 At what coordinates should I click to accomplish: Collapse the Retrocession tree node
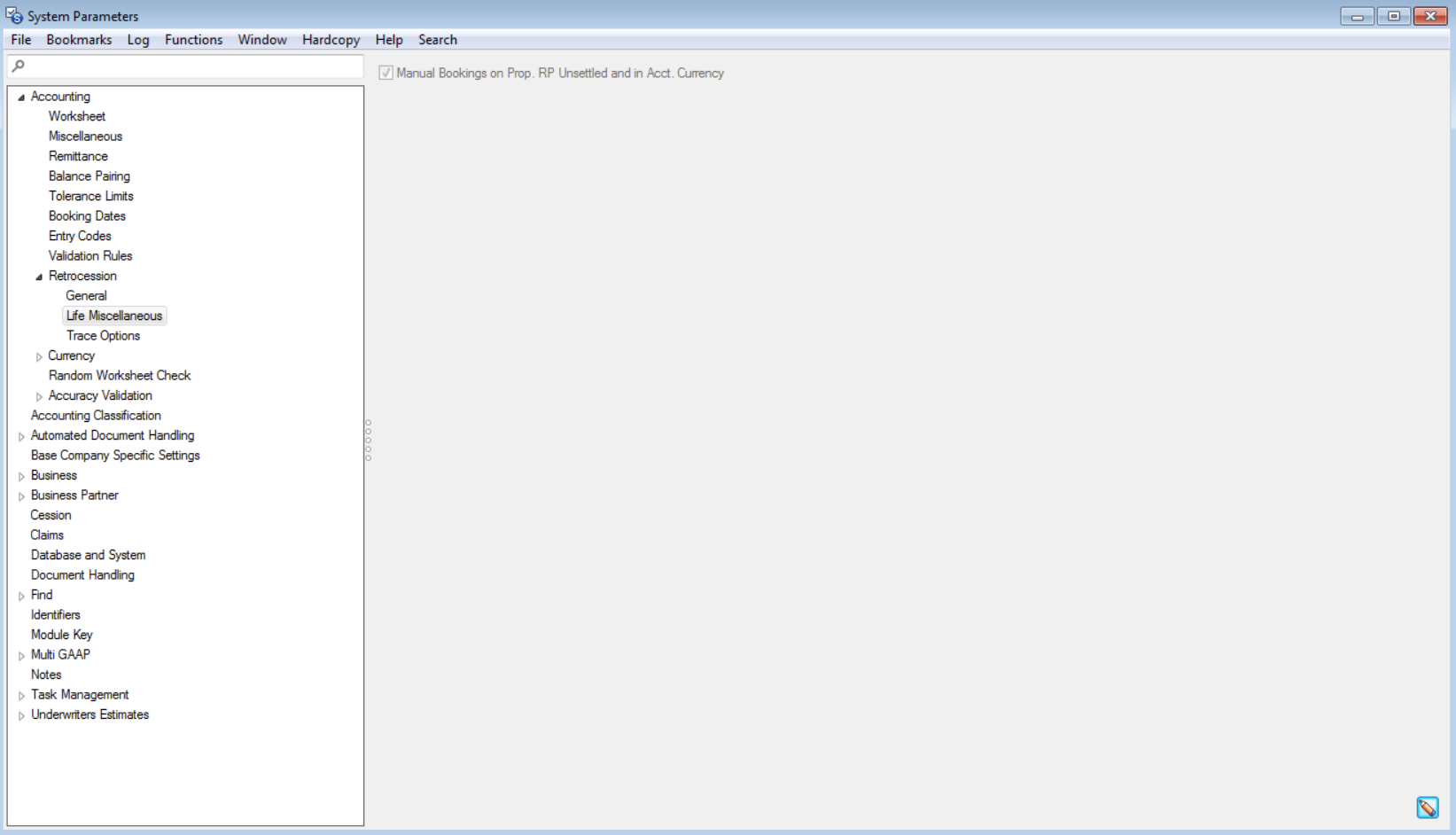(39, 277)
